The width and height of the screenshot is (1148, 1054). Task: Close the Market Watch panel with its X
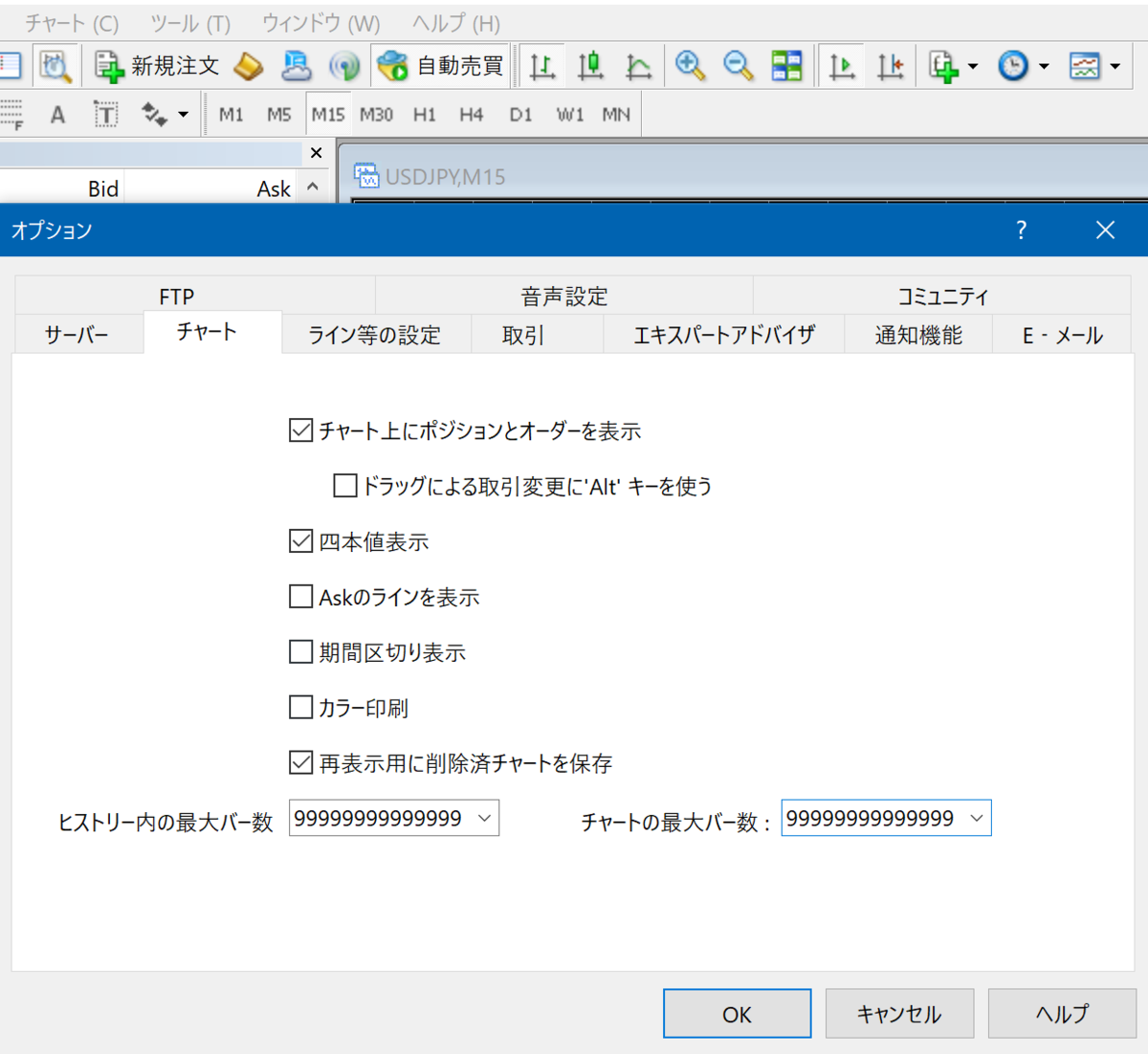tap(317, 153)
